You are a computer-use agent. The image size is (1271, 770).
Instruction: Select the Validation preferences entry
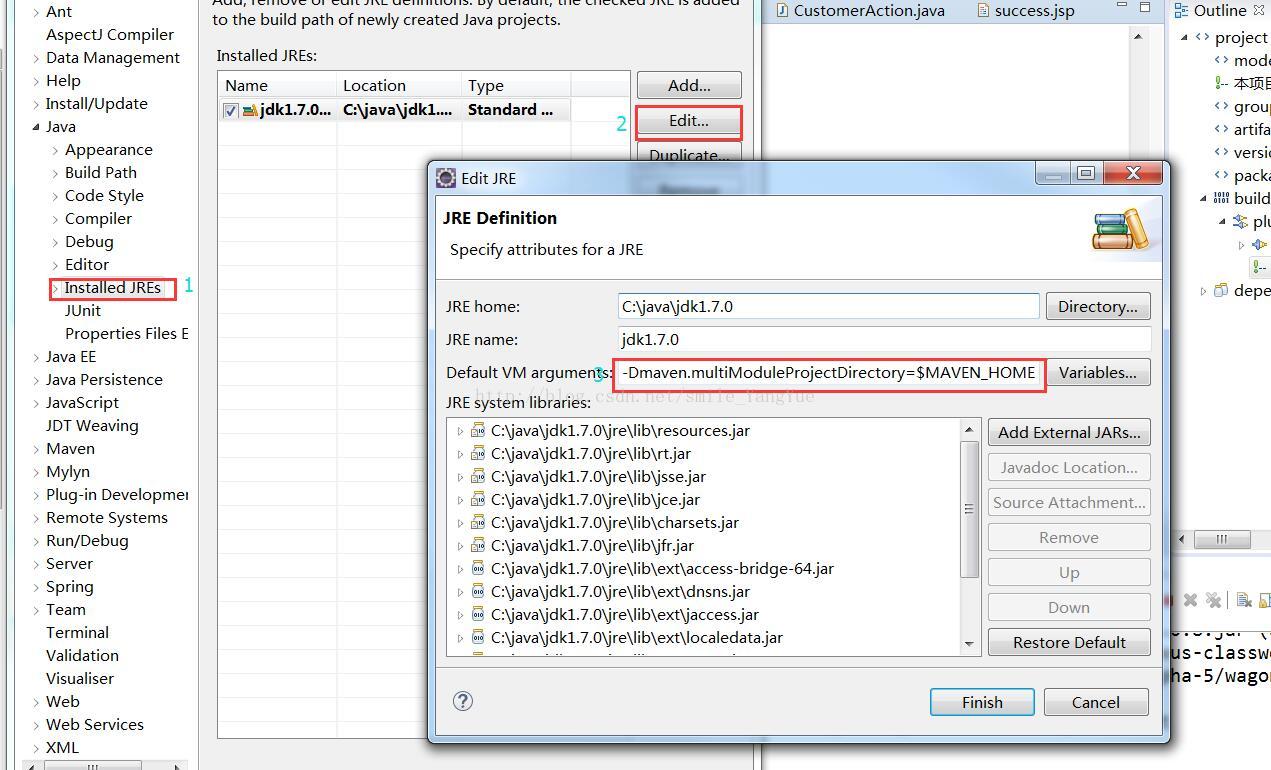82,655
